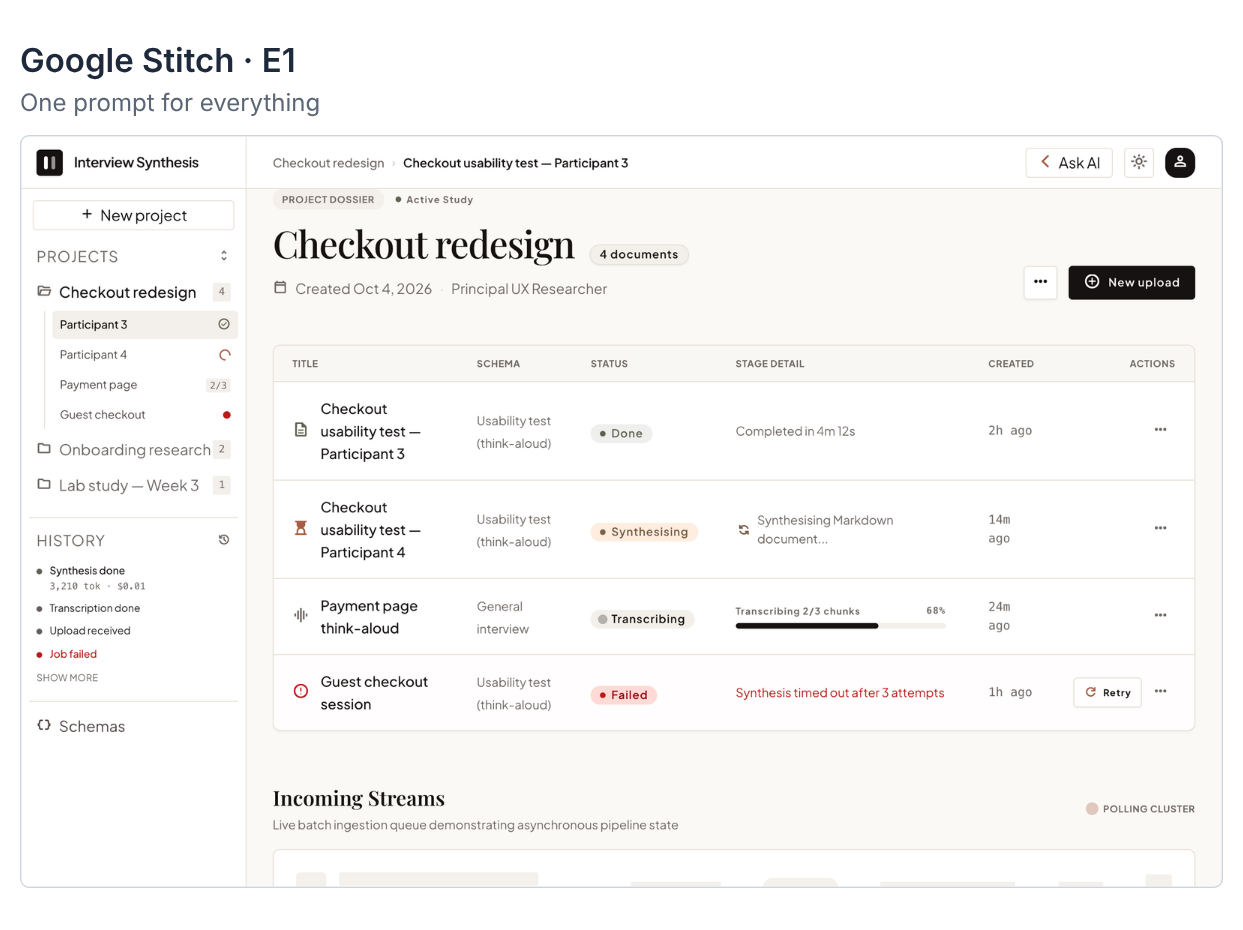Sort by the STATUS column header
The image size is (1243, 930).
click(x=609, y=364)
